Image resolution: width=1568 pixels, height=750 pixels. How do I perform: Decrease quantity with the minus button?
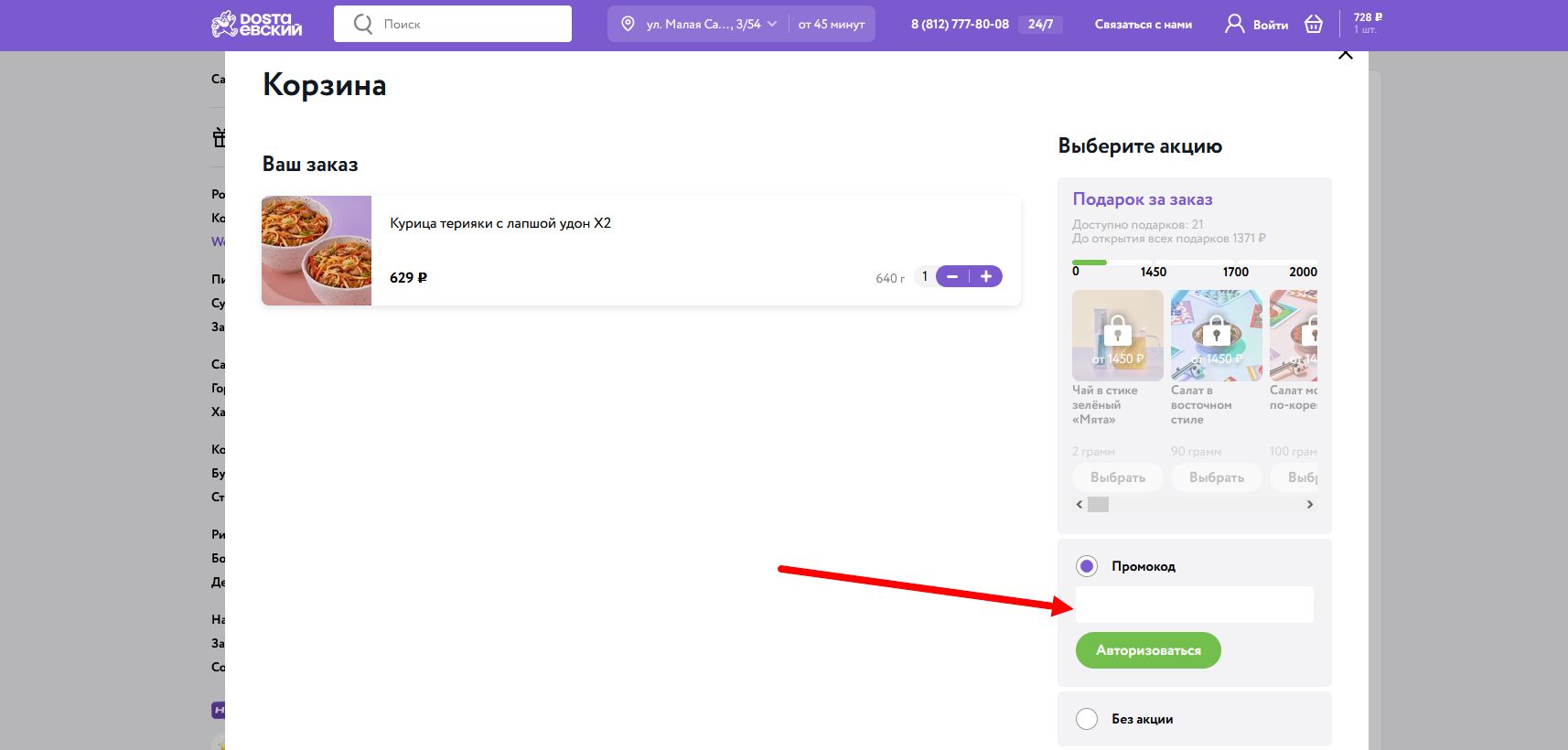click(x=952, y=276)
